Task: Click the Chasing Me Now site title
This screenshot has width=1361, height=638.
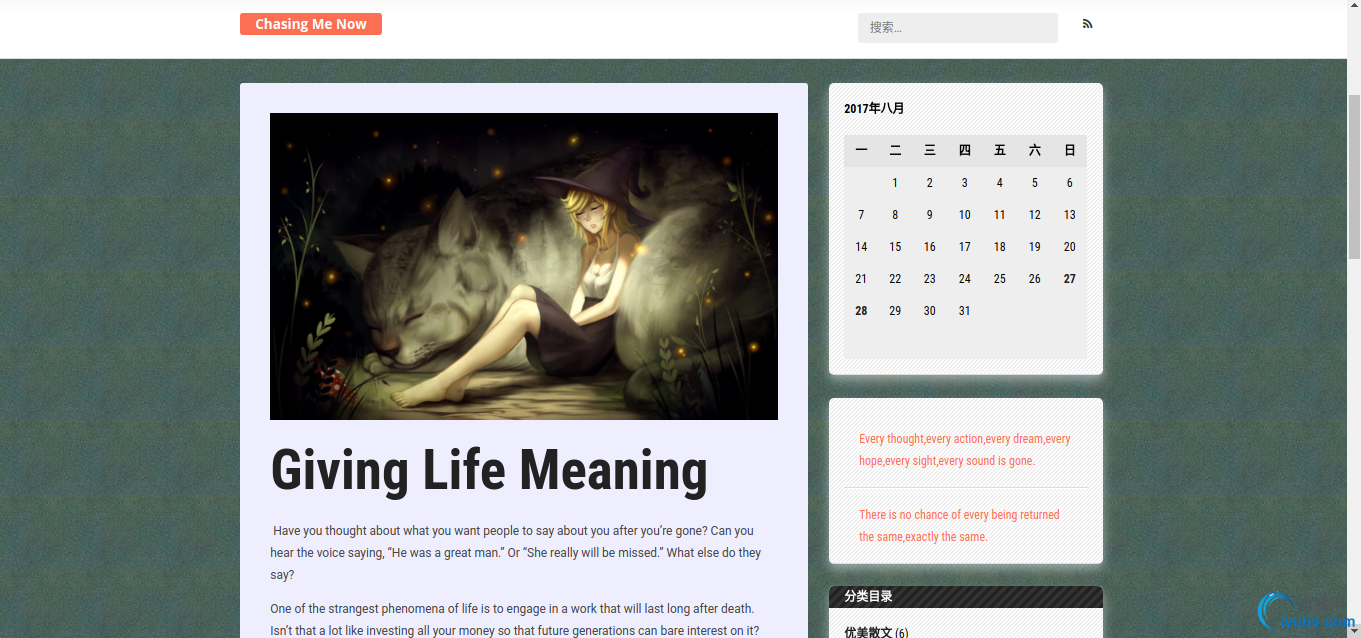Action: 311,24
